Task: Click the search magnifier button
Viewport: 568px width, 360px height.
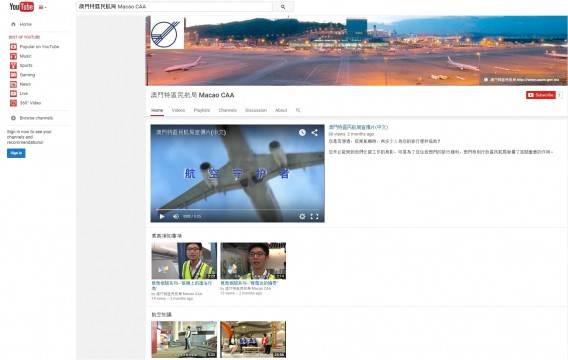Action: (283, 7)
